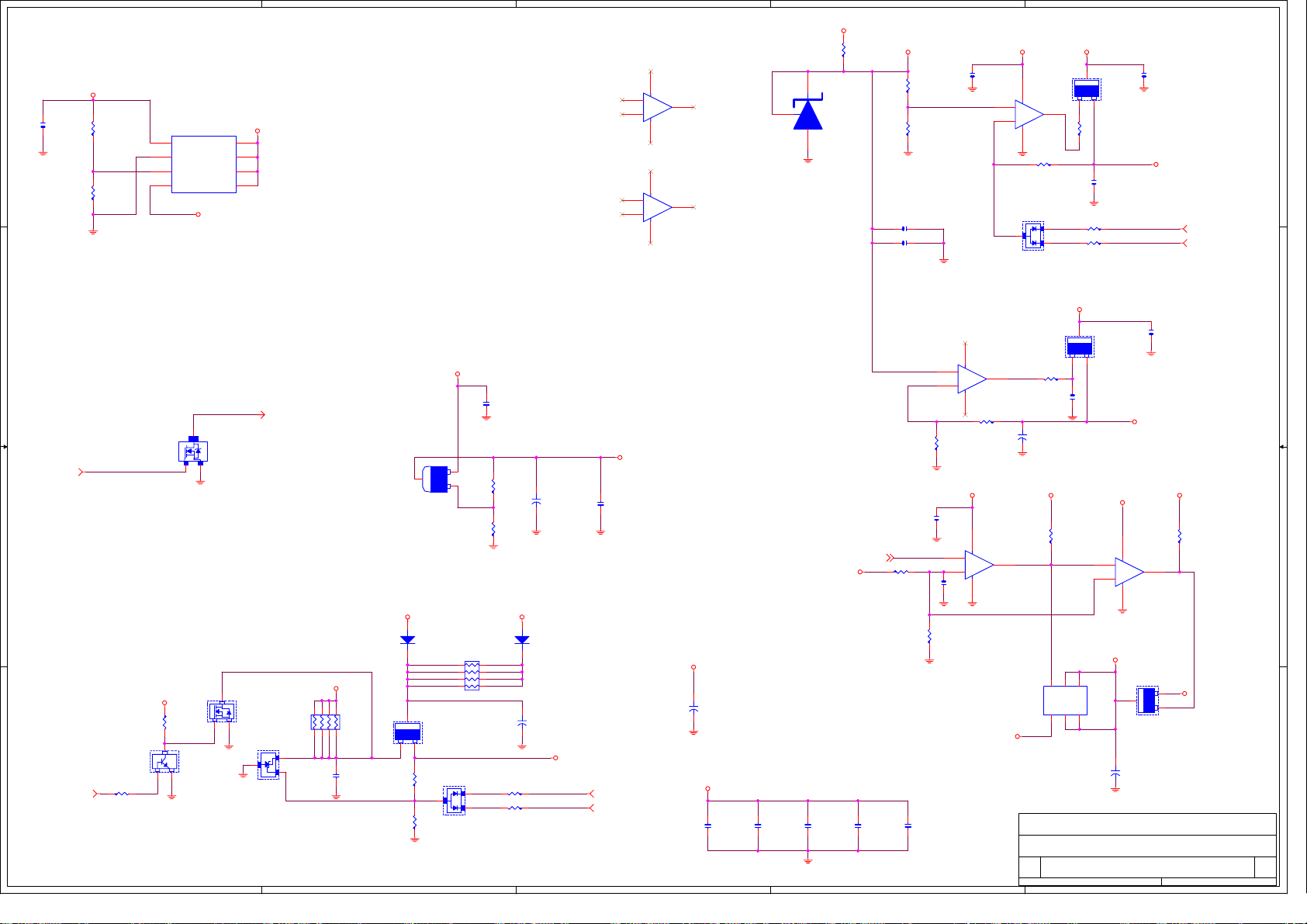
Task: Click the dual-diode package near bottom resistor pair
Action: [455, 801]
